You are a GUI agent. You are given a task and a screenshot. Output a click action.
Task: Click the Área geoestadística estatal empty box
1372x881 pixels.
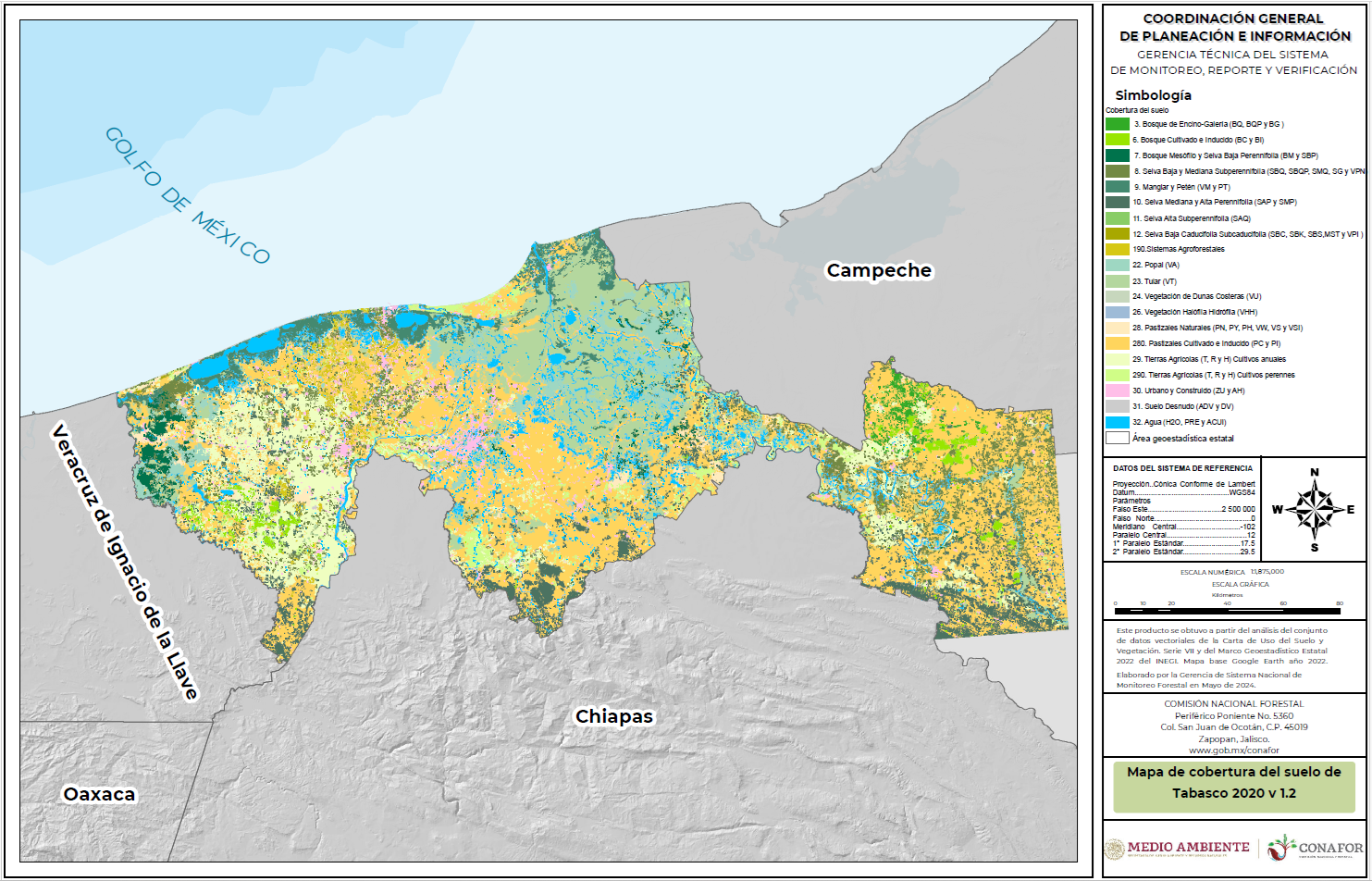(x=1118, y=438)
